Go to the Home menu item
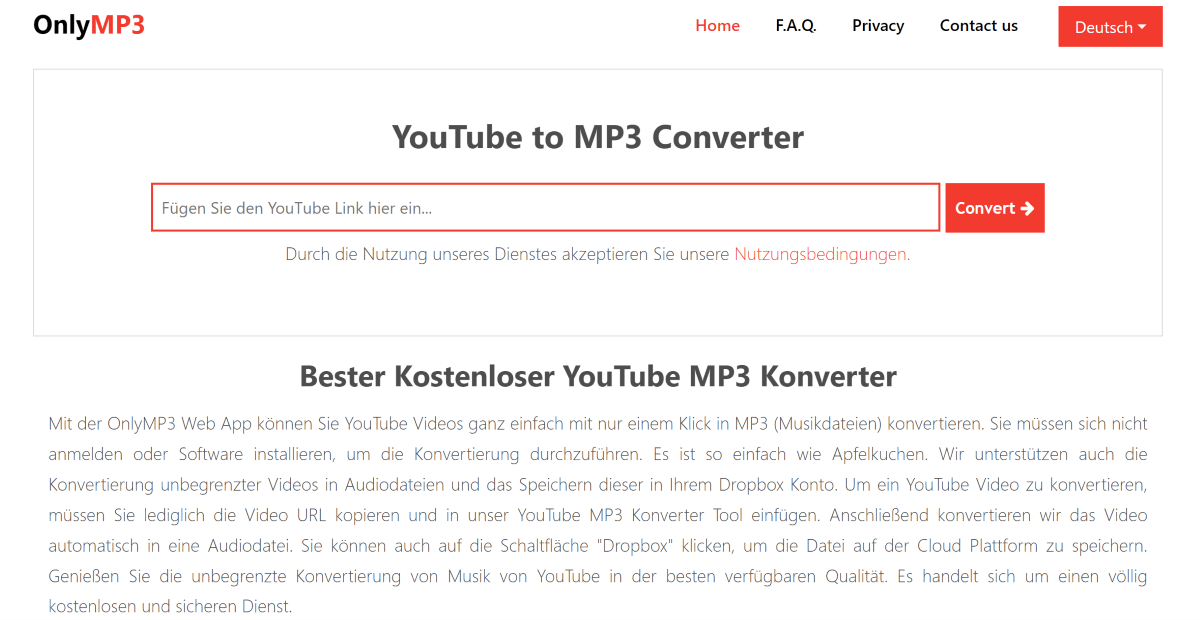 coord(718,26)
